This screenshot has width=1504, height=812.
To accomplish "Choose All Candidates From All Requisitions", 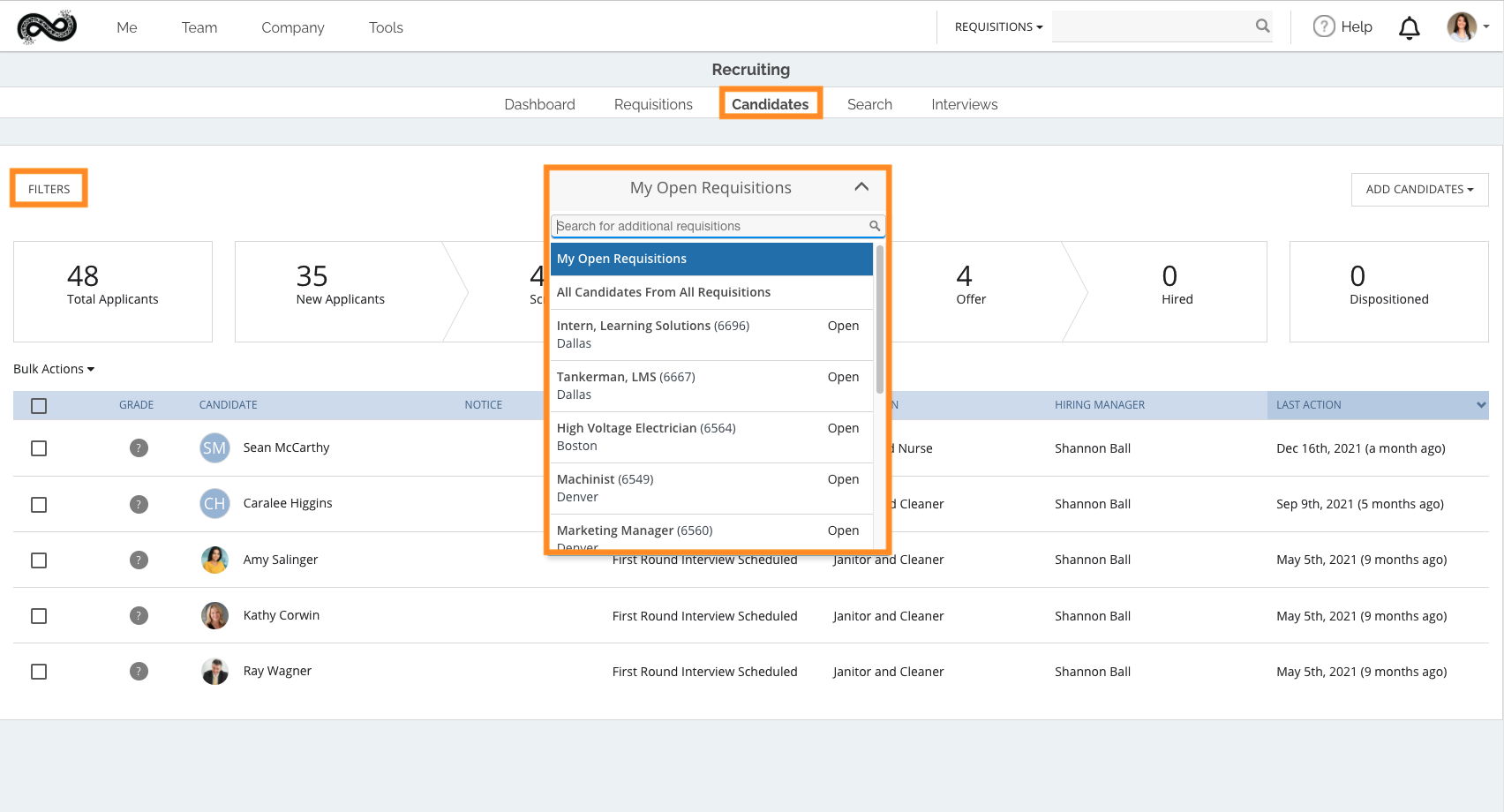I will [x=663, y=292].
